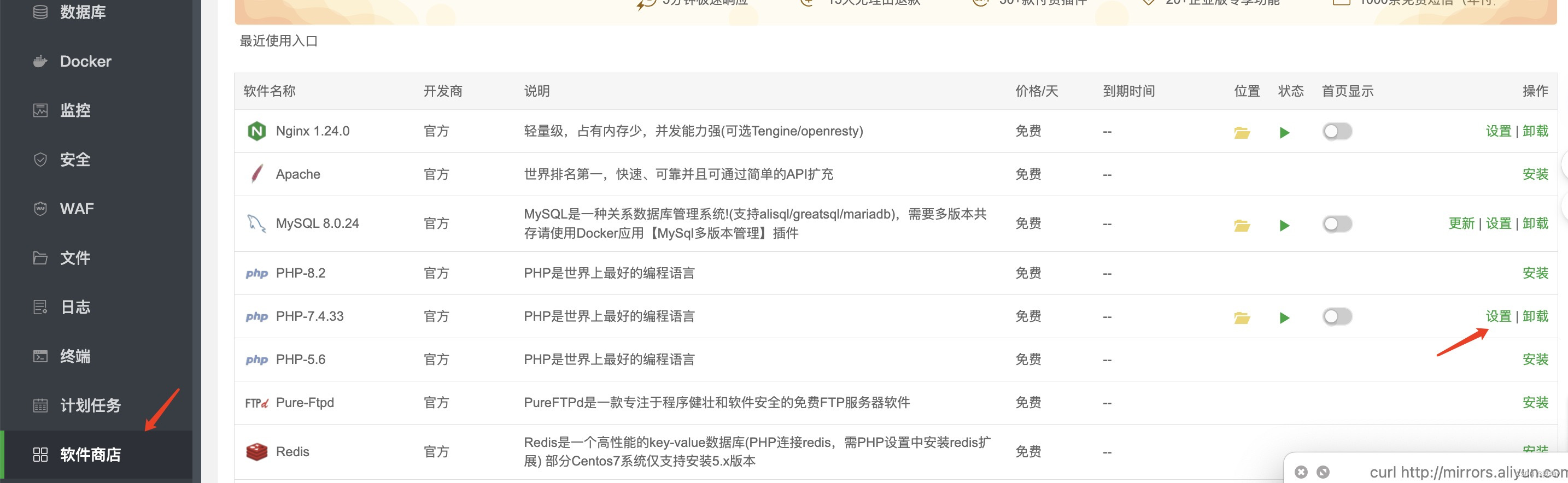Open PHP-7.4.33 设置 settings link
1568x483 pixels.
pyautogui.click(x=1499, y=316)
